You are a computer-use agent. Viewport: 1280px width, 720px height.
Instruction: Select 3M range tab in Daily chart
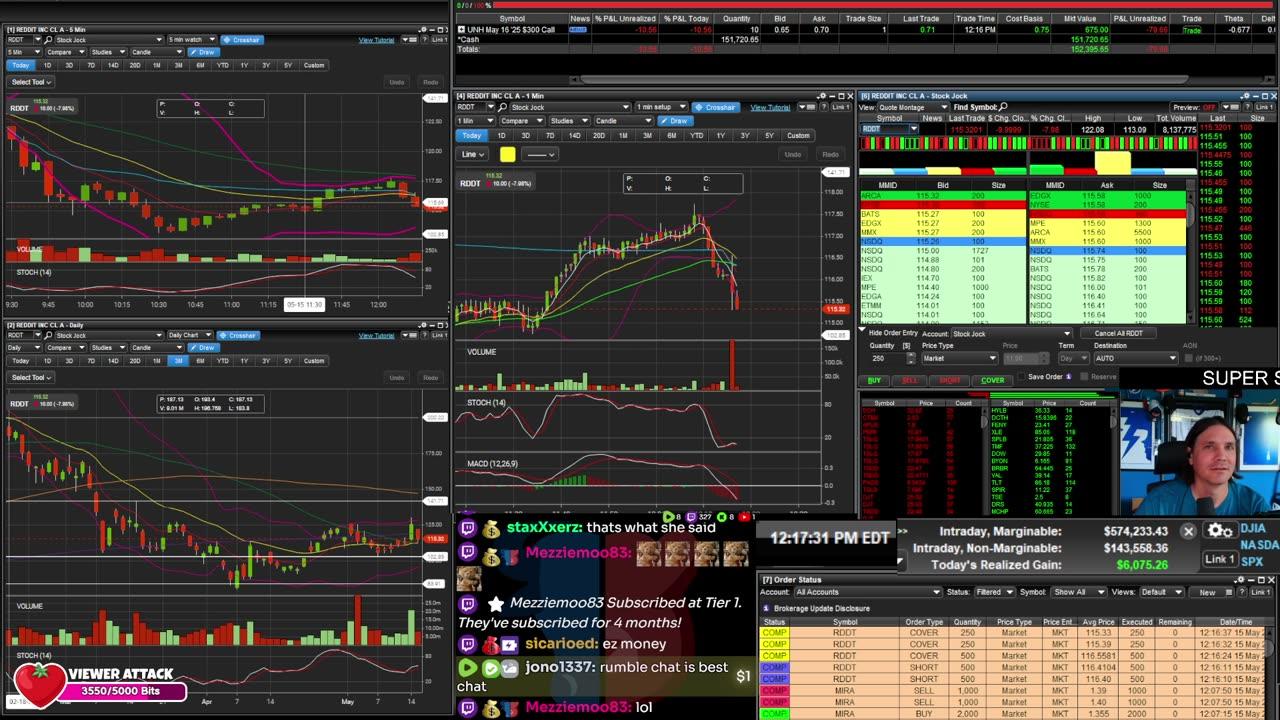tap(179, 360)
